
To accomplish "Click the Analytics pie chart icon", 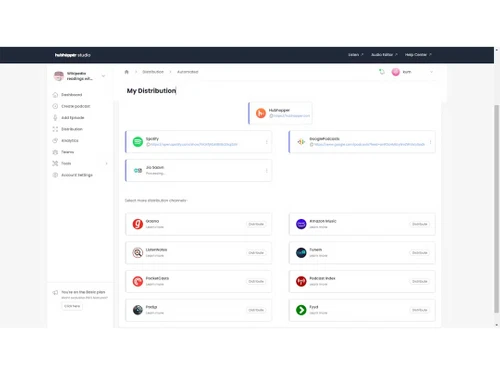I will (x=55, y=140).
